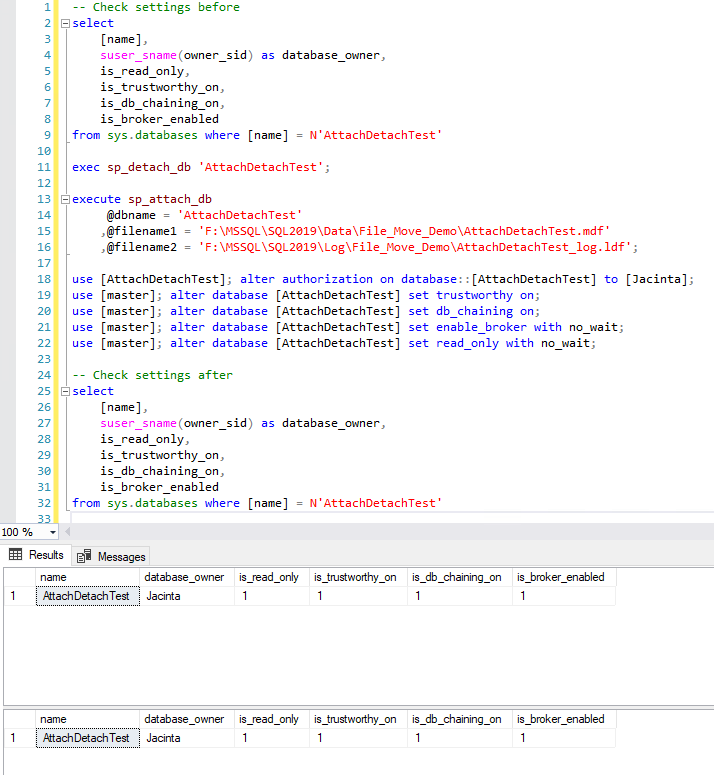This screenshot has height=775, width=714.
Task: Click the editor horizontal scrollbar left arrow
Action: pyautogui.click(x=68, y=532)
